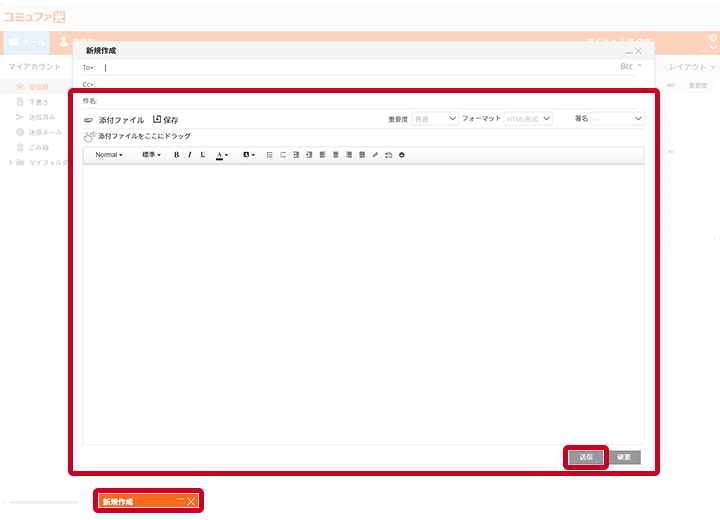Expand the フォーマット HTML形式 dropdown
Viewport: 720px width, 520px height.
coord(528,119)
